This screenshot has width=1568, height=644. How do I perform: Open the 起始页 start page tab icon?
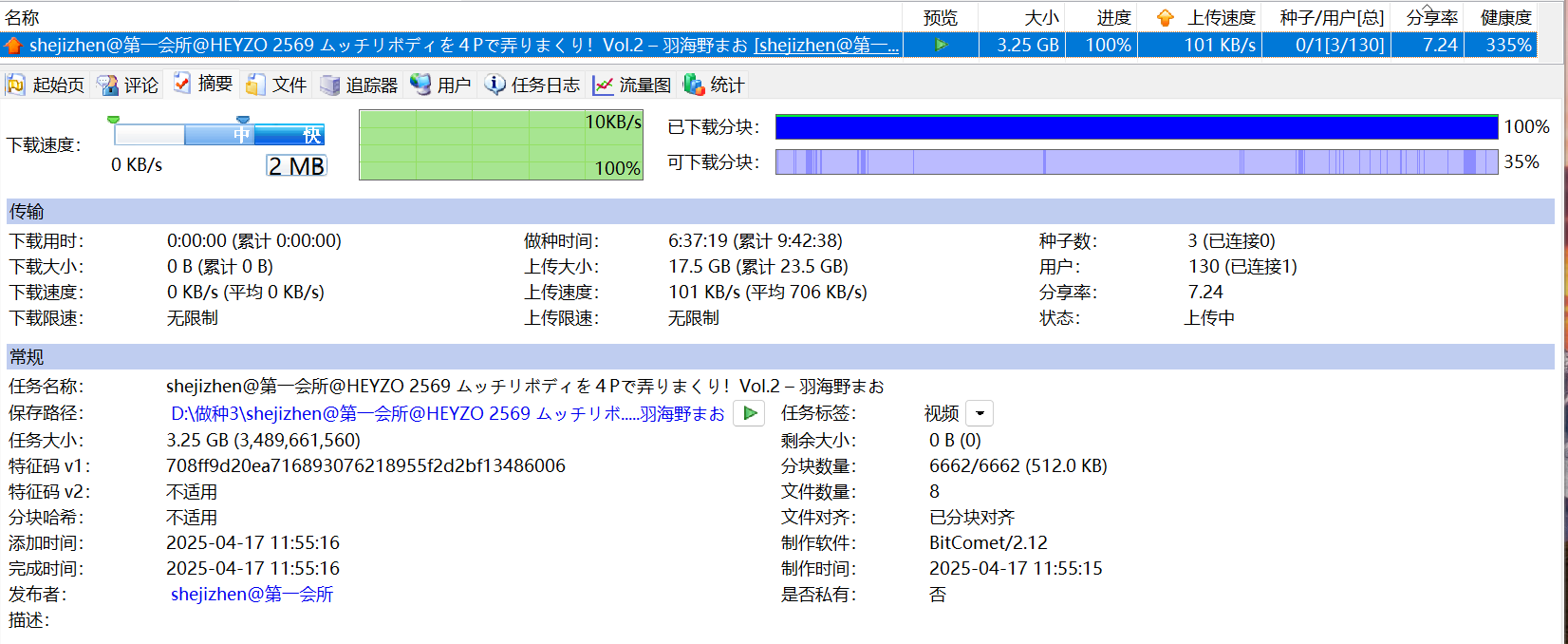[16, 85]
